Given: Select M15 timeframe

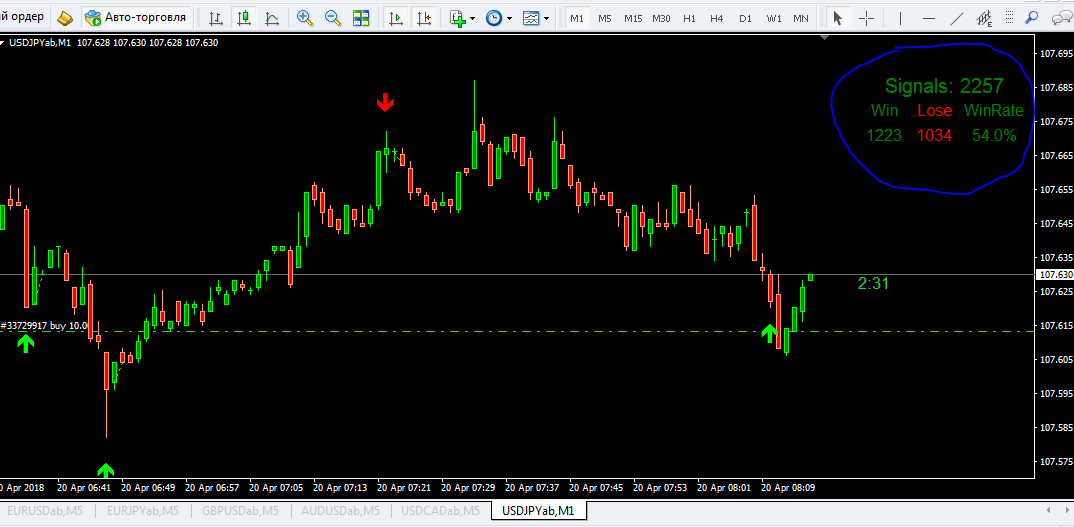Looking at the screenshot, I should 633,18.
